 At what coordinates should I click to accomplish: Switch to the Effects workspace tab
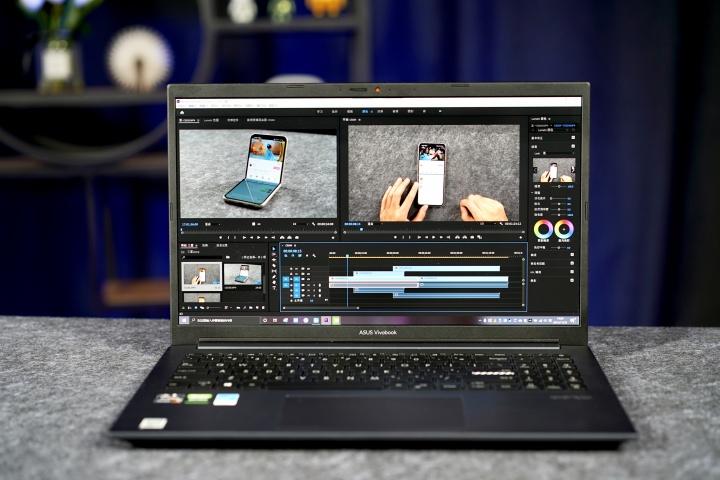(x=380, y=112)
